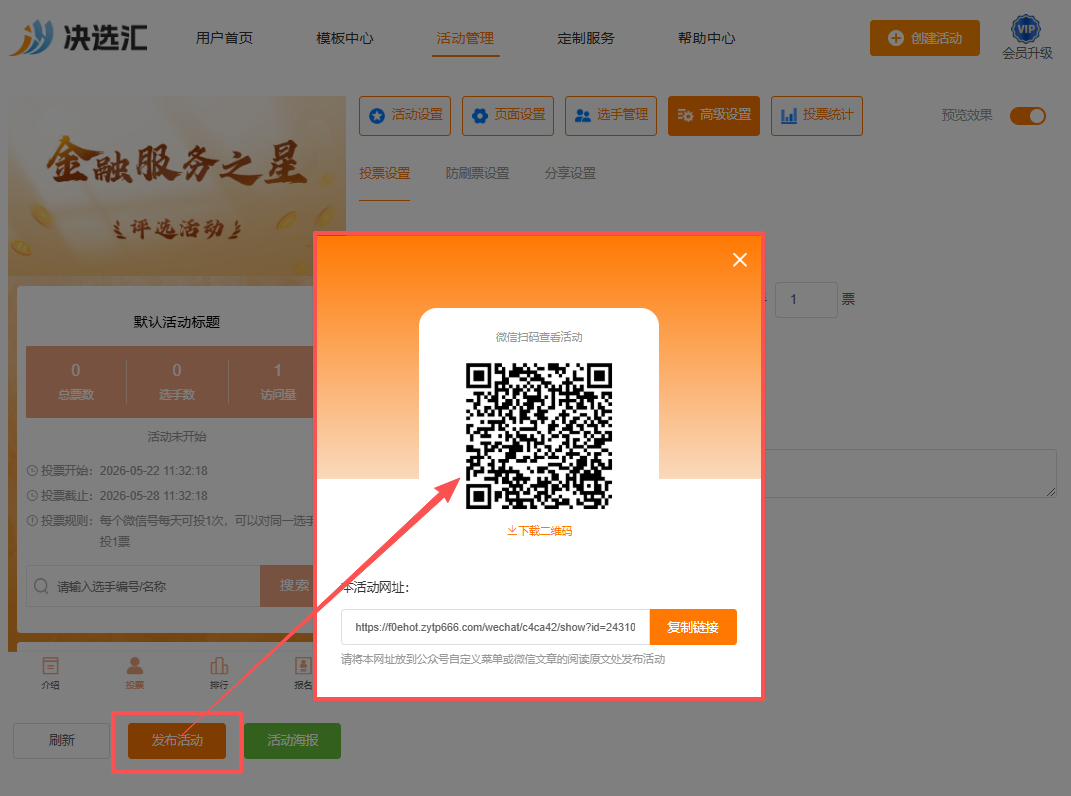1071x796 pixels.
Task: Toggle the 预览效果 switch
Action: (1028, 115)
